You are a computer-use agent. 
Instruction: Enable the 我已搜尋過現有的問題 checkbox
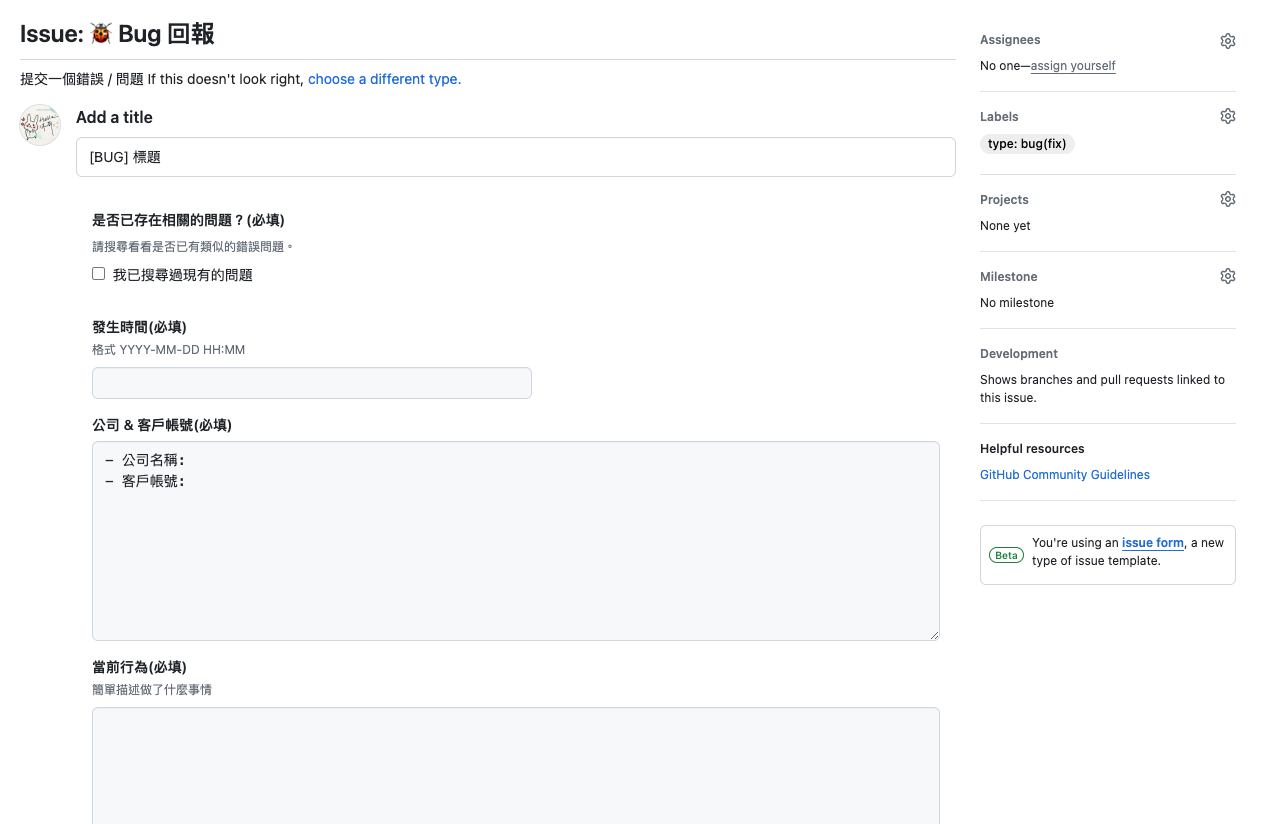coord(98,272)
